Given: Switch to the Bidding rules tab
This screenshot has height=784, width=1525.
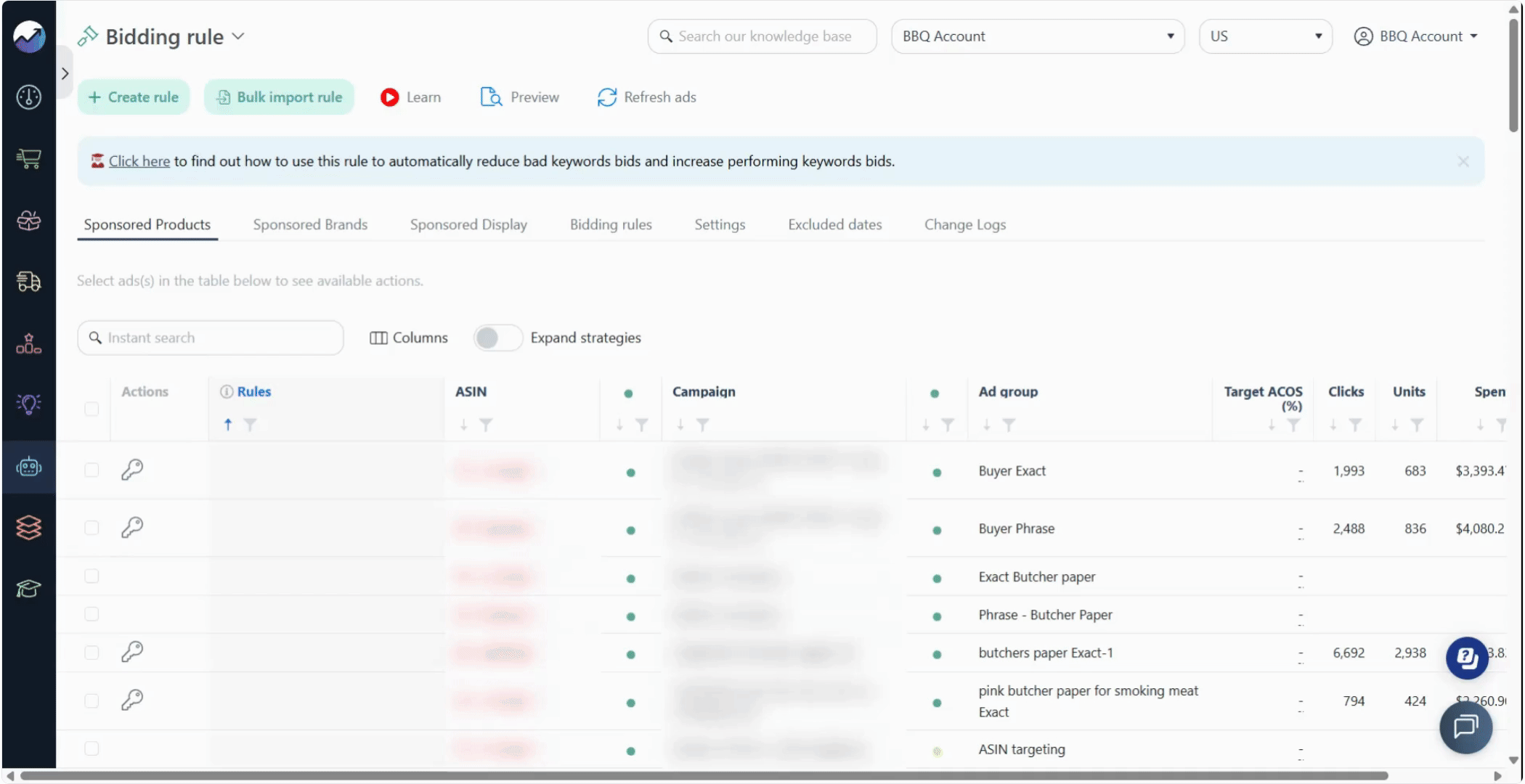Looking at the screenshot, I should [611, 224].
